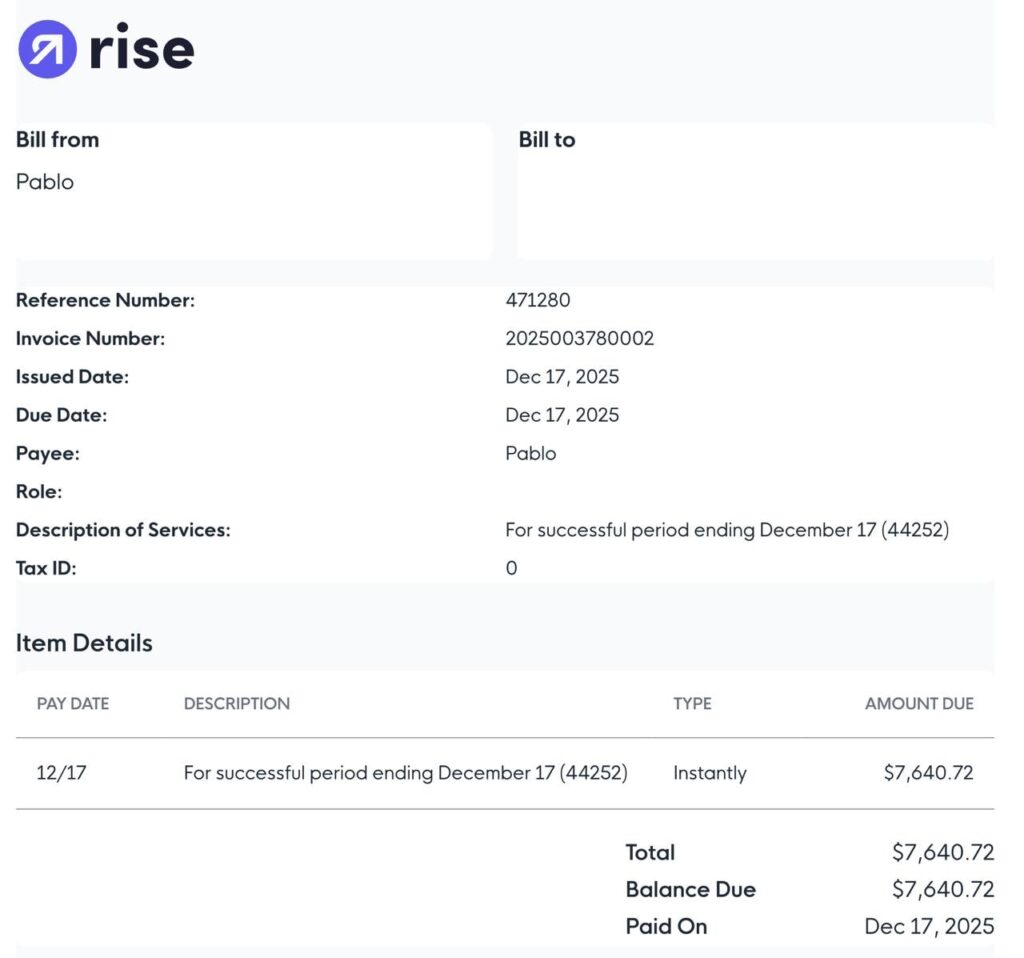Click the TYPE column header
This screenshot has height=958, width=1024.
(692, 704)
